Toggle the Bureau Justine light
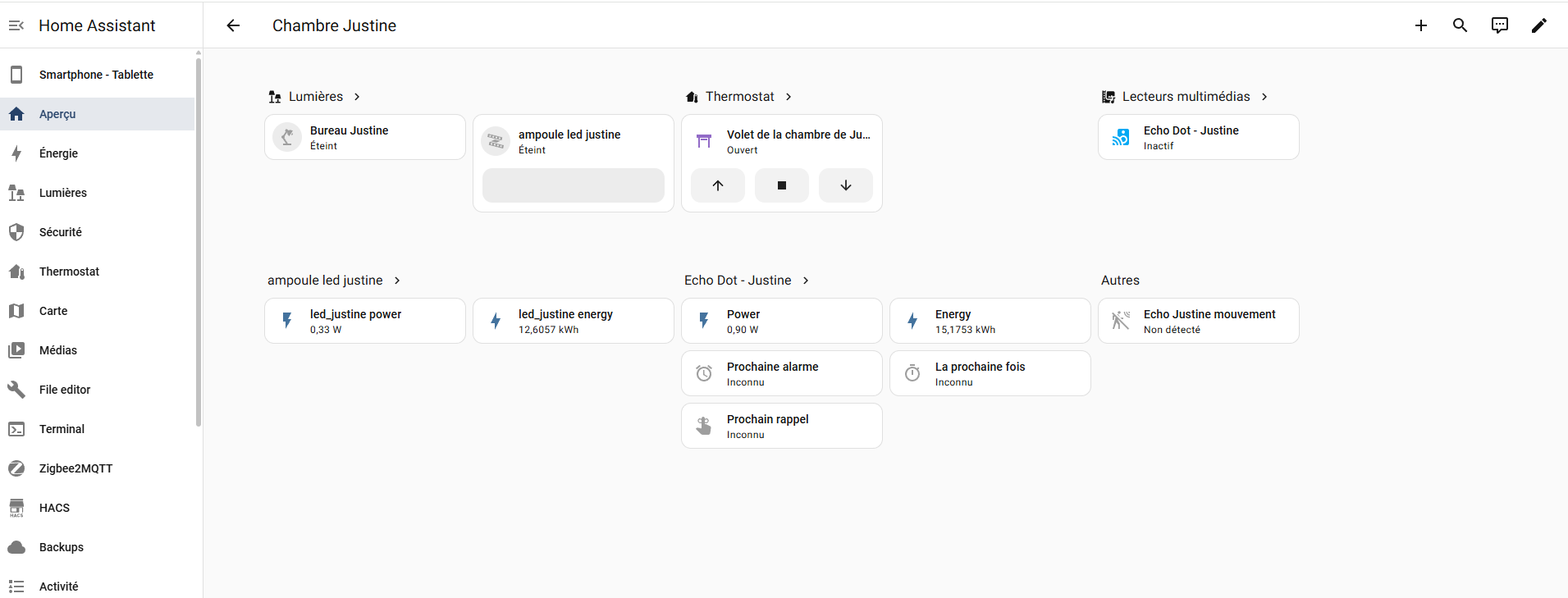 click(287, 137)
